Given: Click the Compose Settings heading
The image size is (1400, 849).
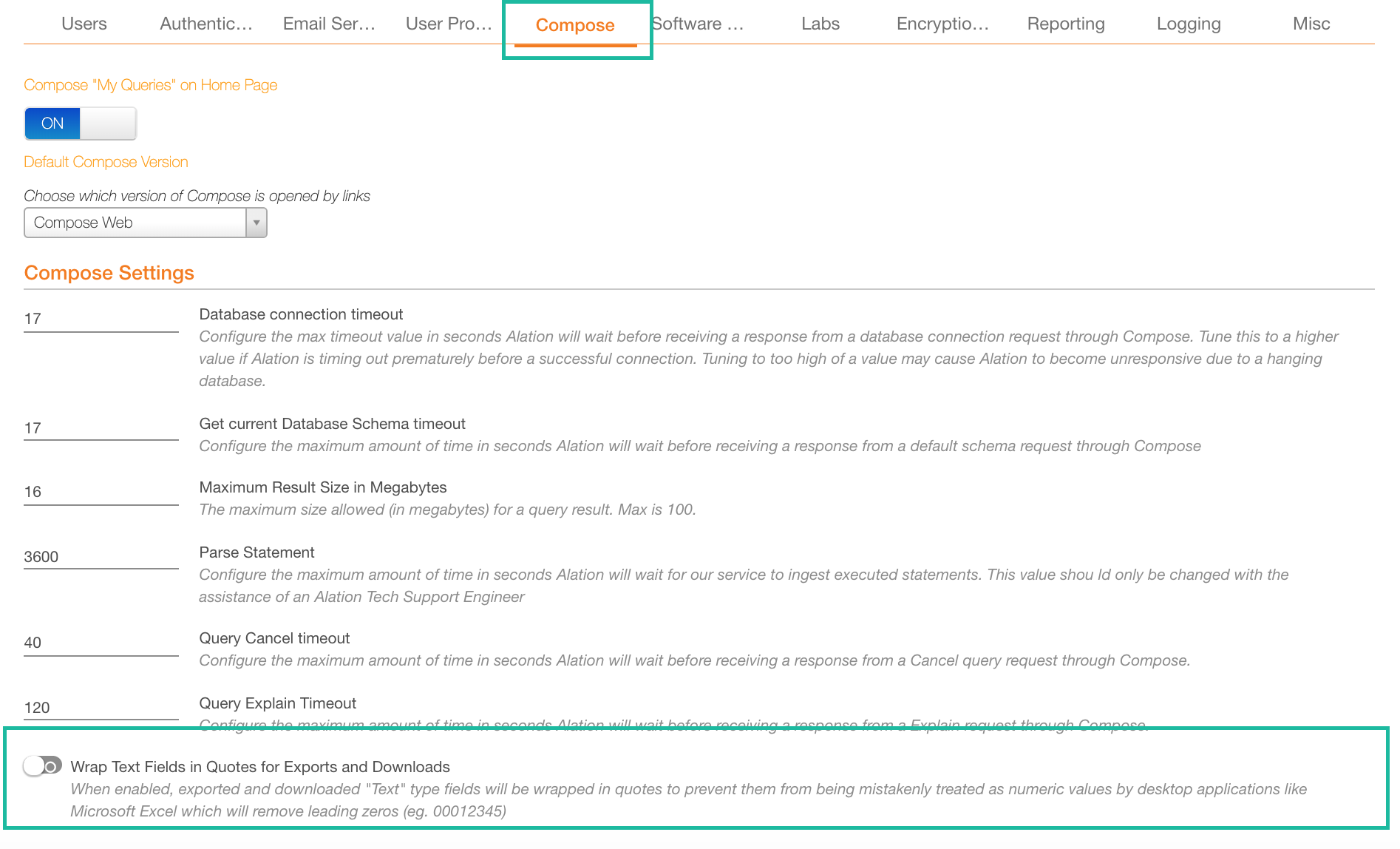Looking at the screenshot, I should click(109, 273).
